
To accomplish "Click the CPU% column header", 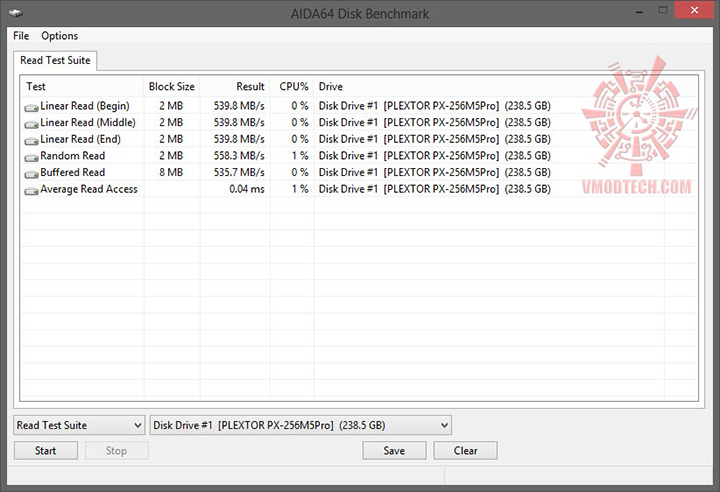I will pyautogui.click(x=292, y=86).
